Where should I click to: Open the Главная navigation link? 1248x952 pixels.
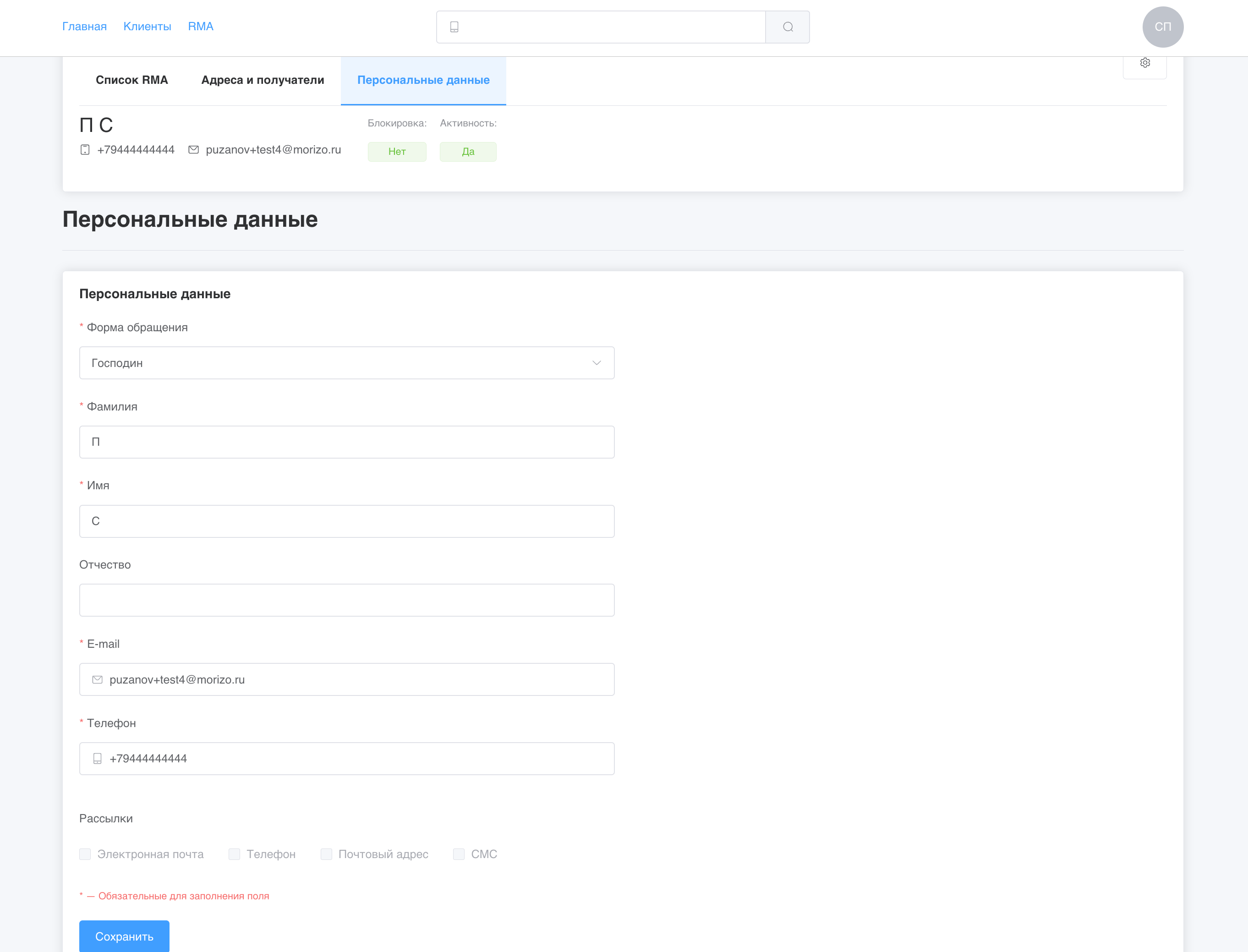(84, 27)
